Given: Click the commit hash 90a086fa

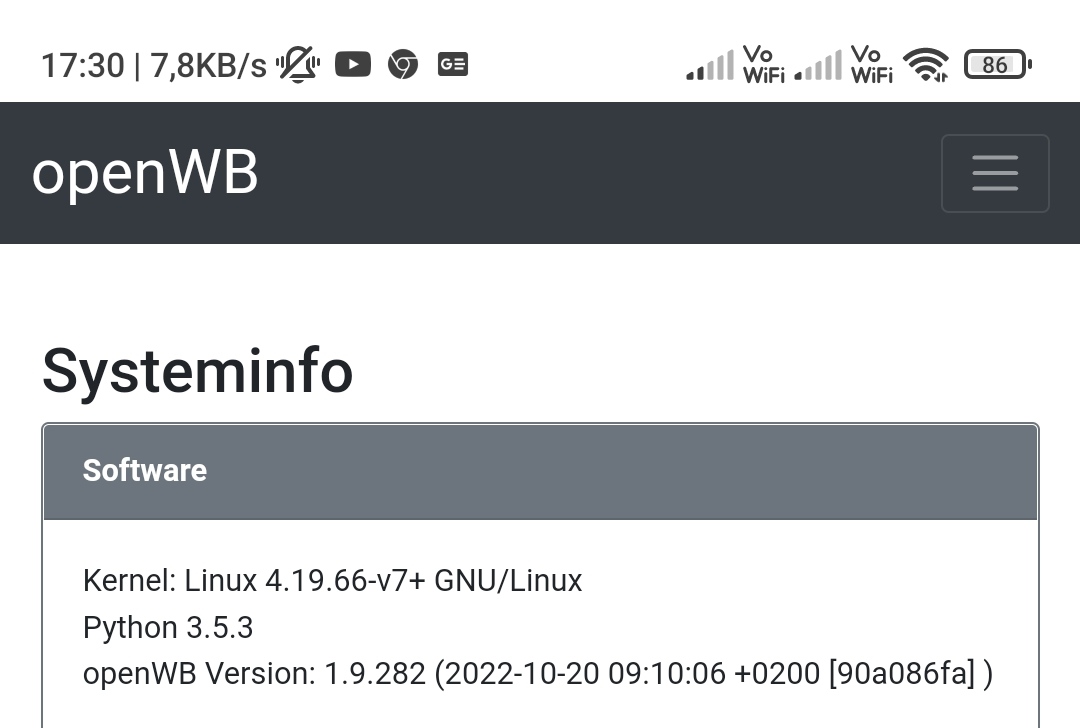Looking at the screenshot, I should 901,674.
